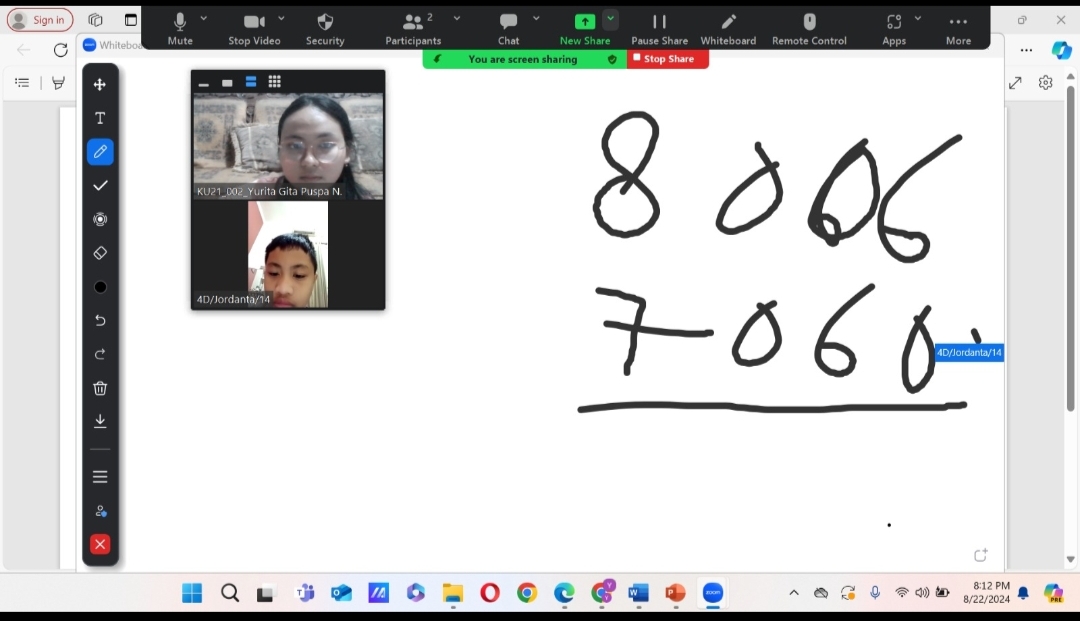Open File Explorer from taskbar
1080x621 pixels.
[x=453, y=593]
